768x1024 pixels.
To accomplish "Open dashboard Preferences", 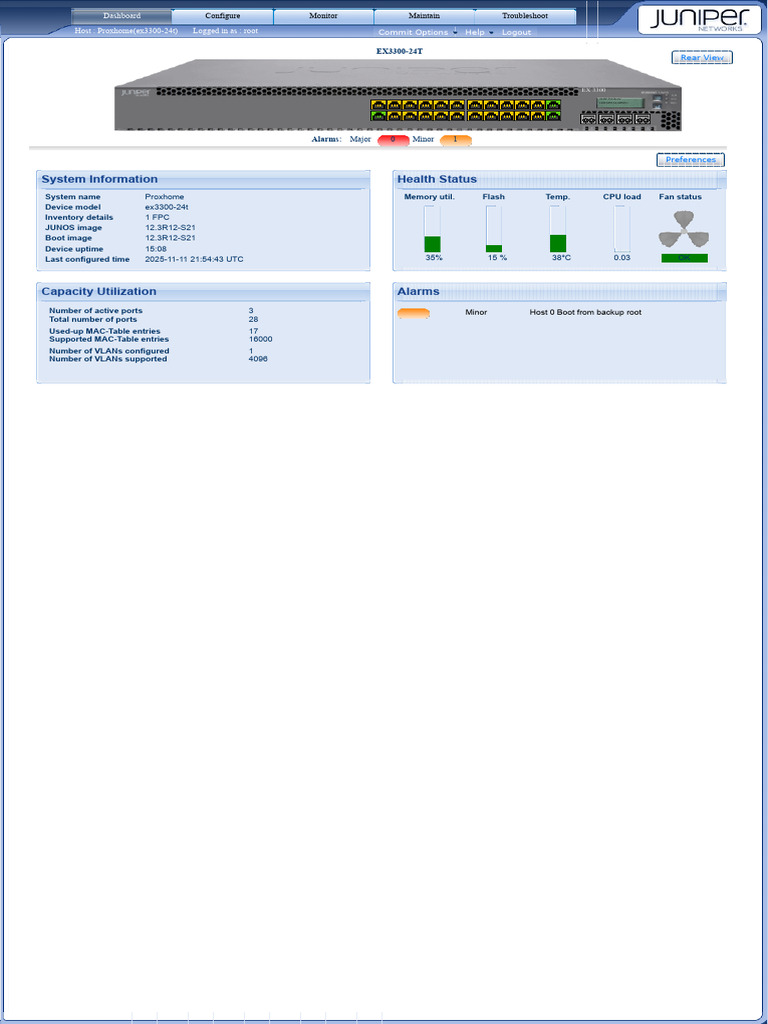I will pos(690,160).
